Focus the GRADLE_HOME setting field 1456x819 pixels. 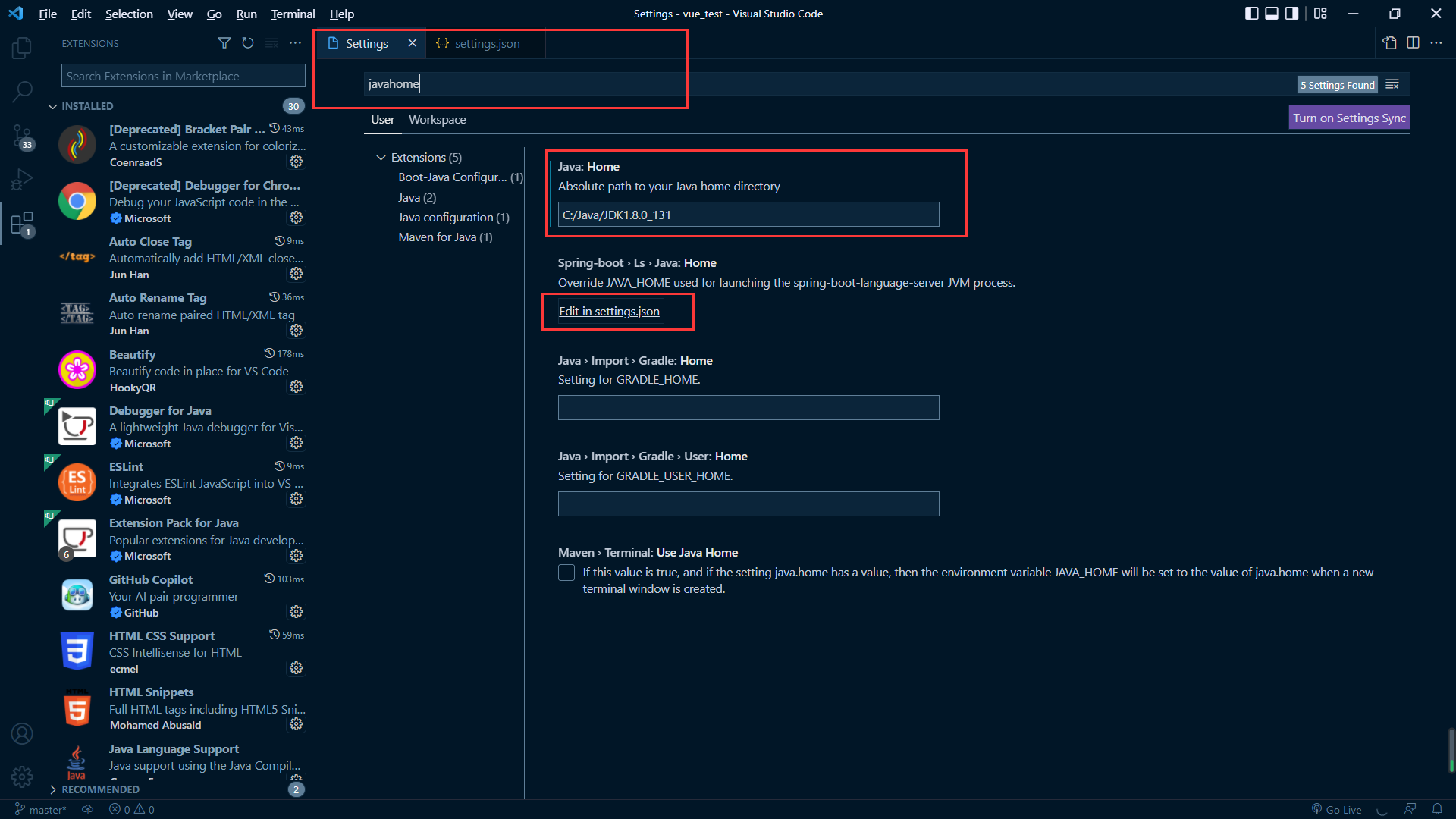(x=748, y=408)
